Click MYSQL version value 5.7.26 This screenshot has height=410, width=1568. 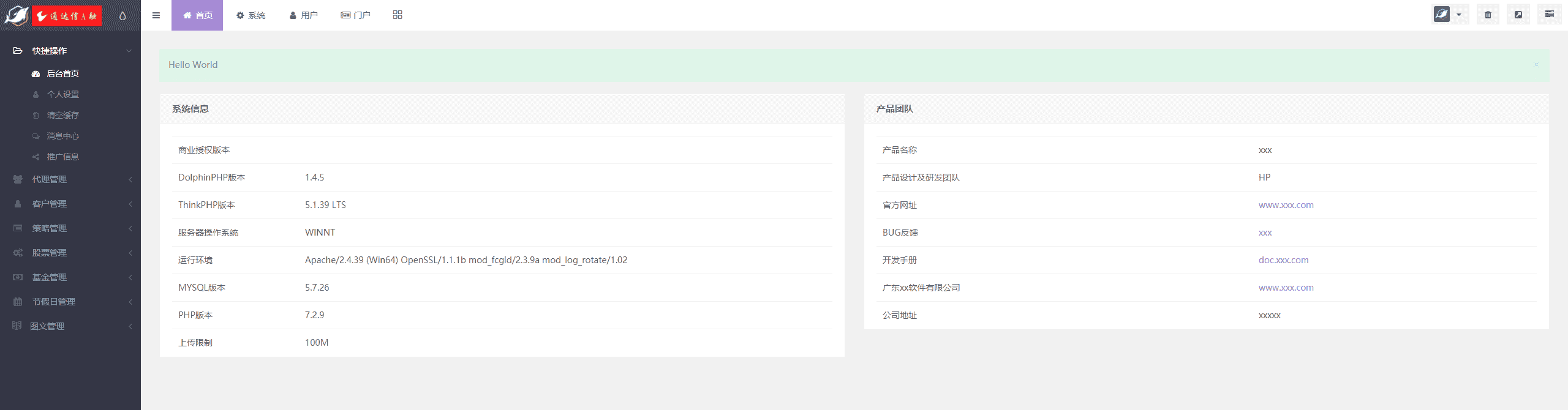(x=317, y=288)
